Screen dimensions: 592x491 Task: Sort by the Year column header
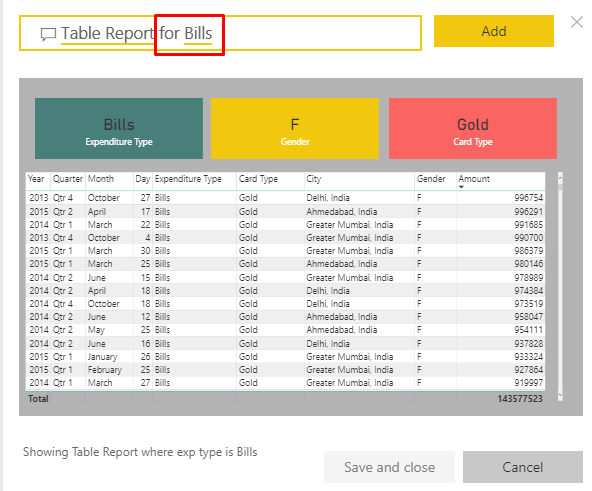pyautogui.click(x=36, y=179)
